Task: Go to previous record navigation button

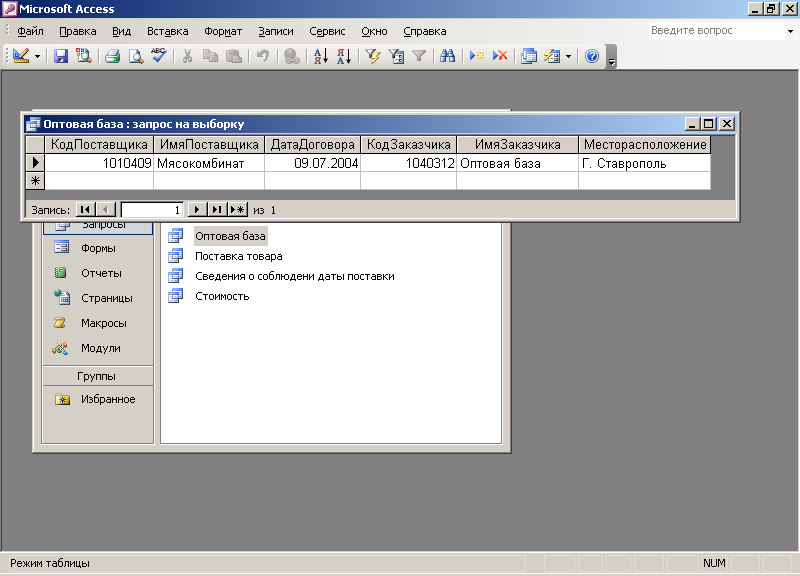Action: pyautogui.click(x=106, y=210)
